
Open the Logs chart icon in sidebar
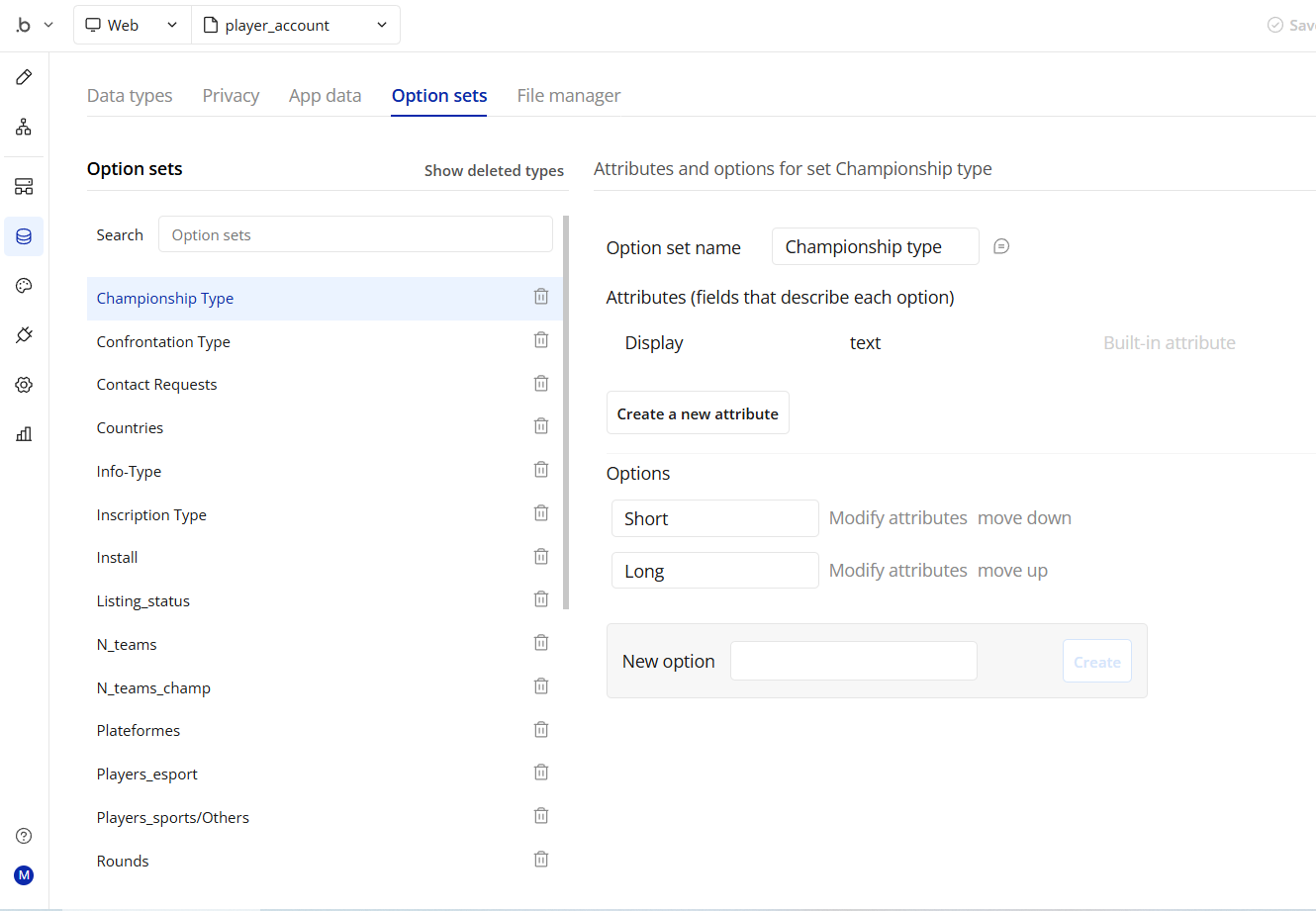pos(24,434)
